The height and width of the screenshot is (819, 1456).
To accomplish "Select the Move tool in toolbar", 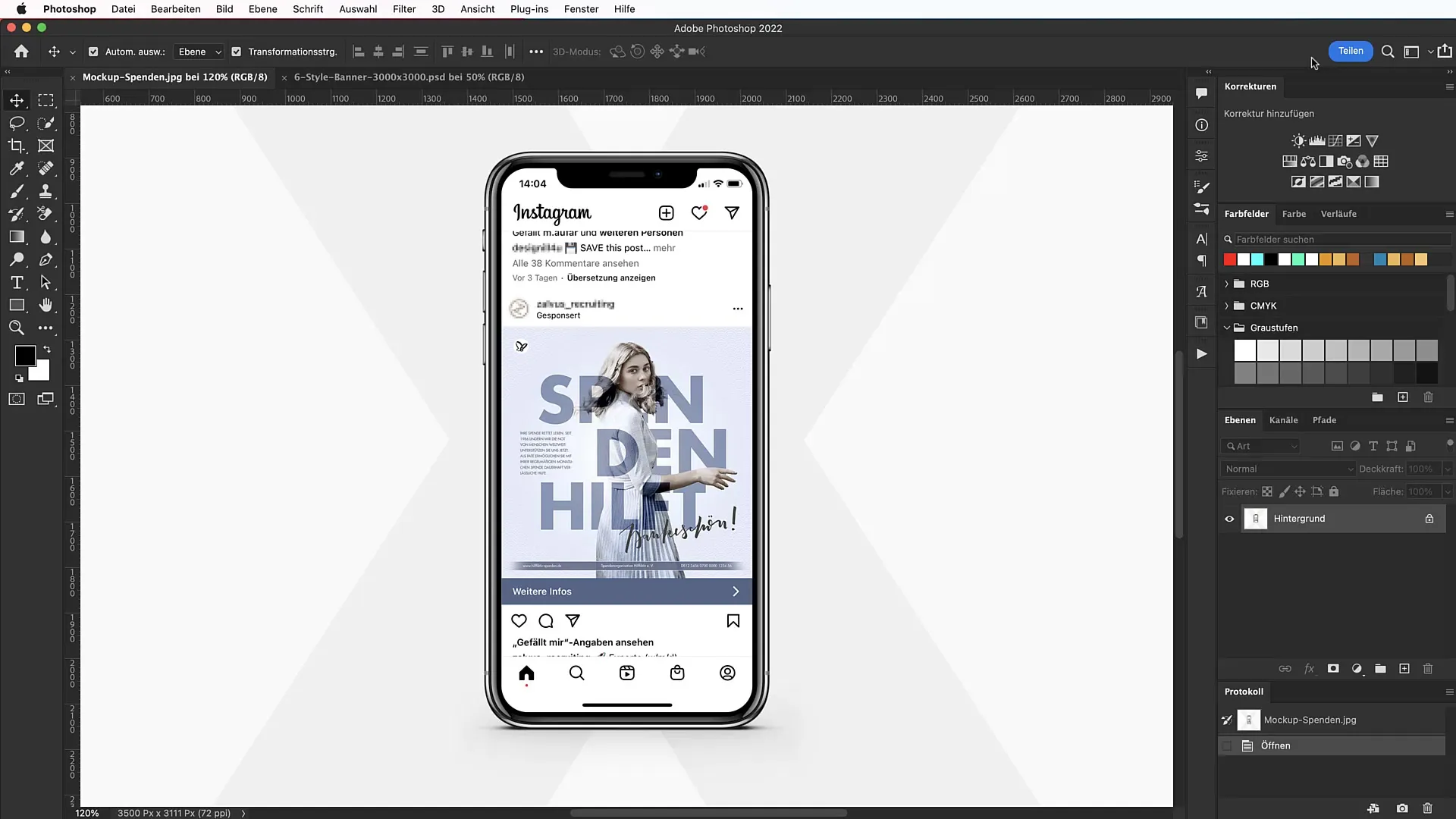I will coord(16,99).
